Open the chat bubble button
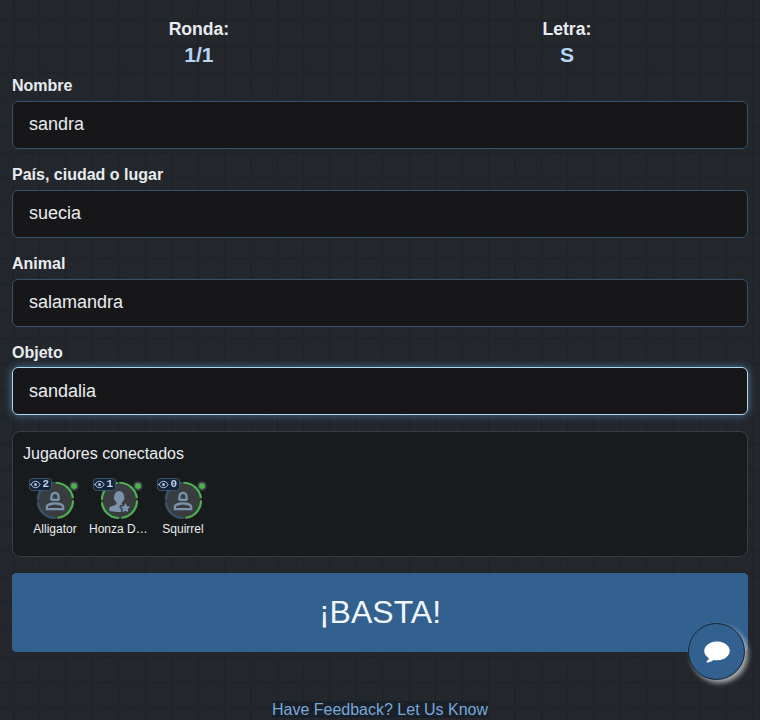 coord(716,651)
